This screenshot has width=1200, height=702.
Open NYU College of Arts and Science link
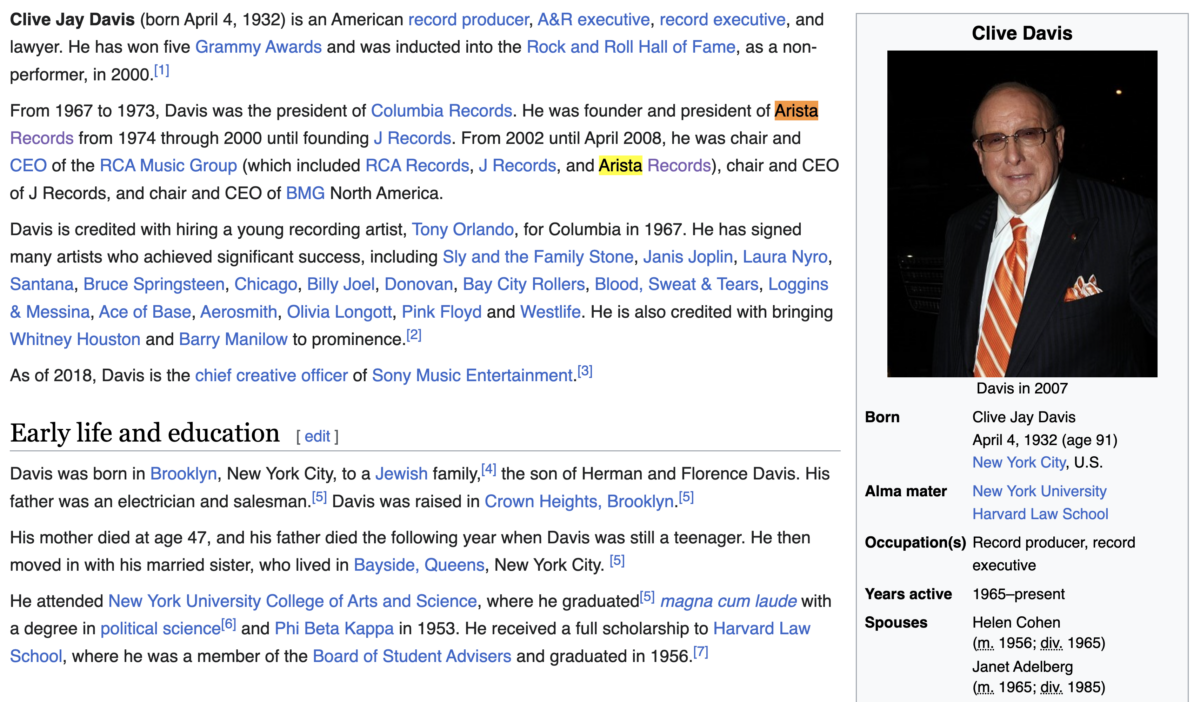coord(292,601)
